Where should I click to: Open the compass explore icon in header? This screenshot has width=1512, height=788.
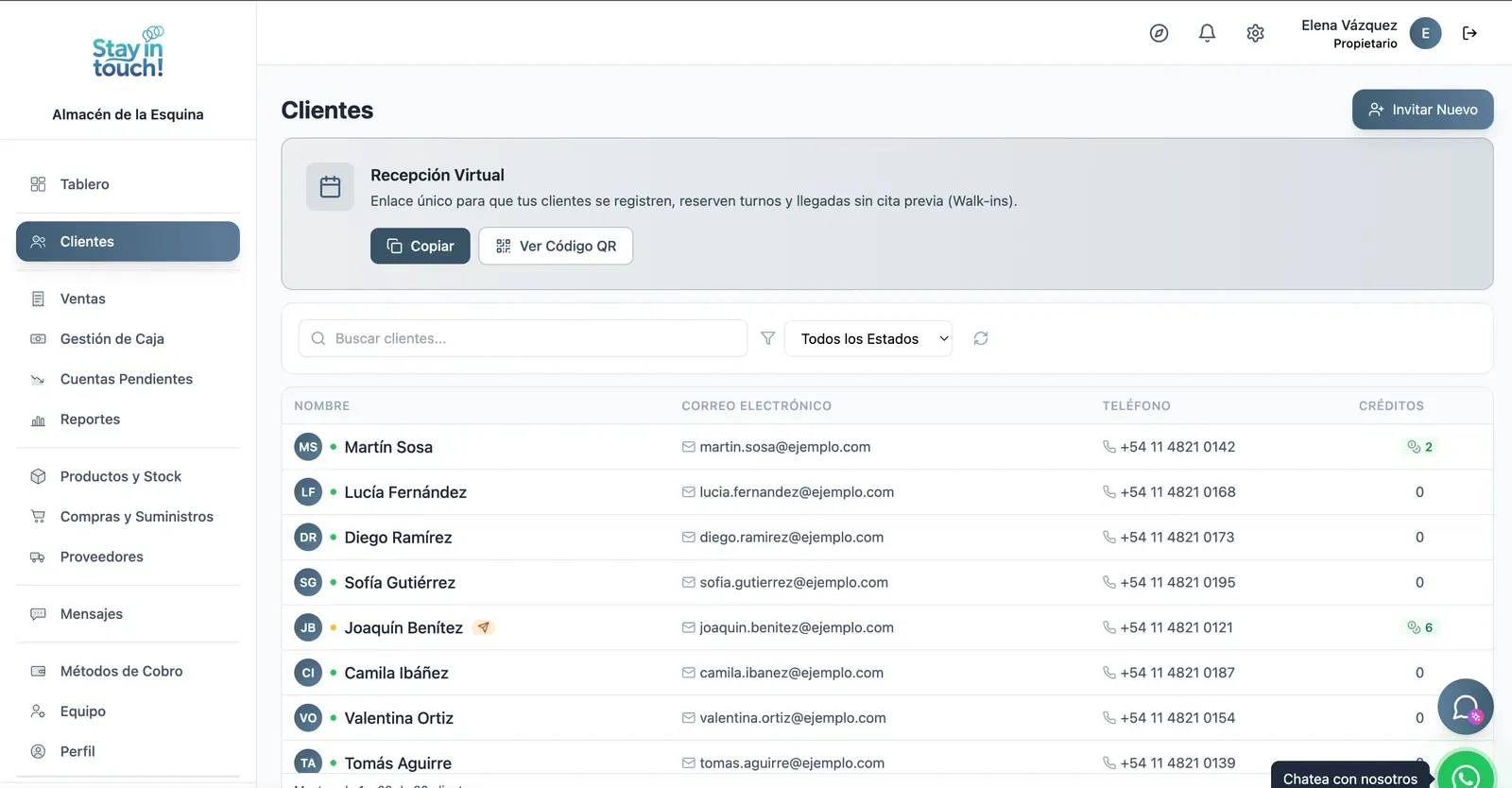click(1159, 33)
